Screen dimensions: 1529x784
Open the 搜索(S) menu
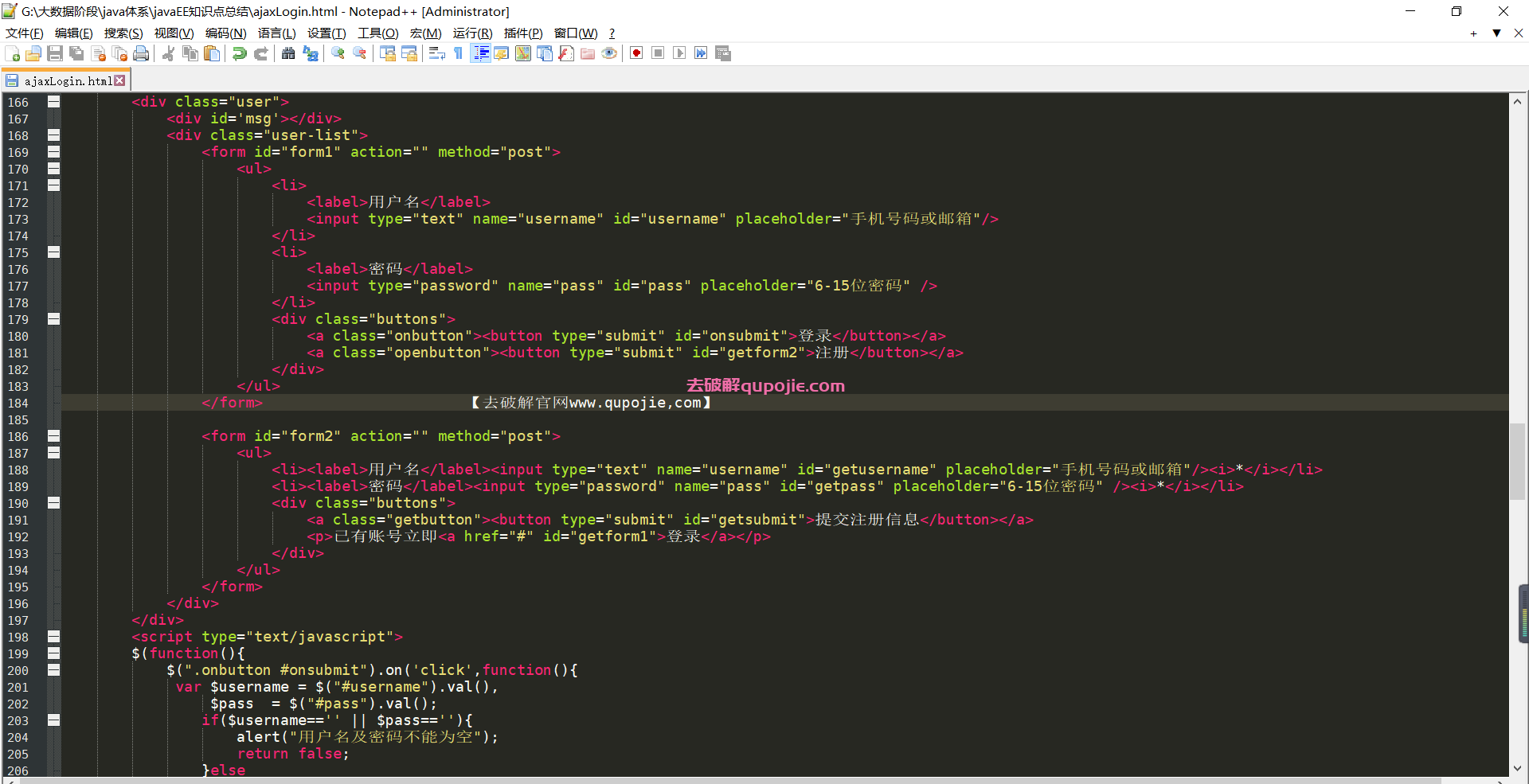click(123, 33)
